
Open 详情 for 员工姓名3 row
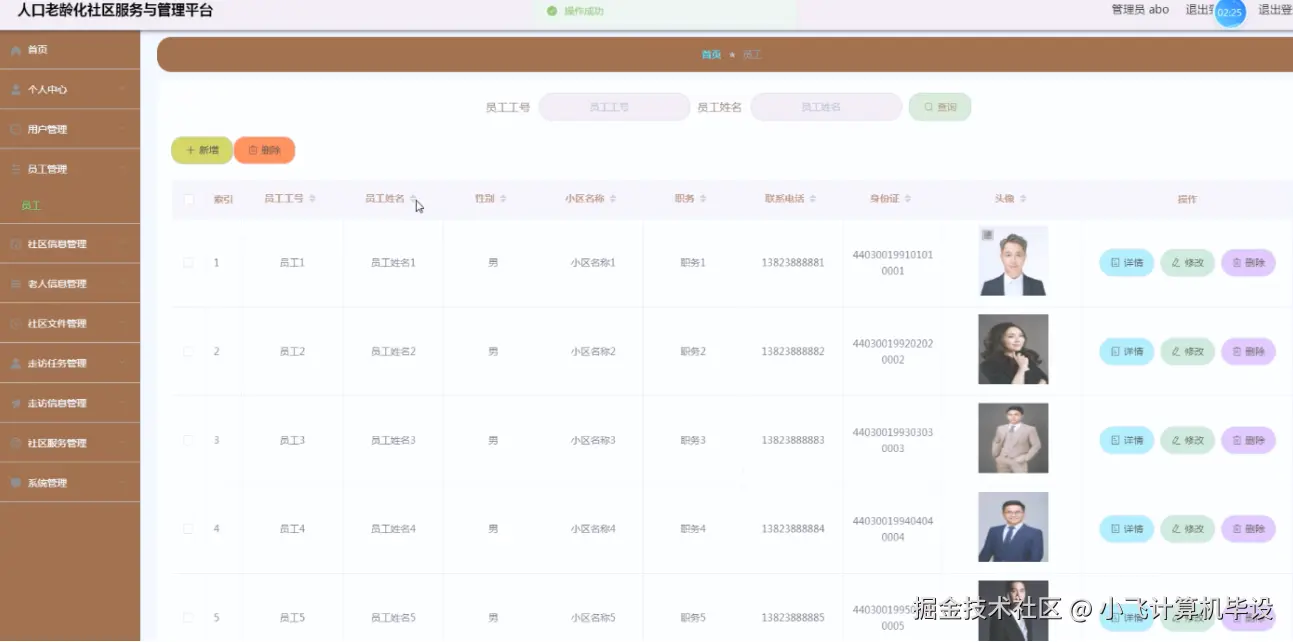click(1127, 440)
